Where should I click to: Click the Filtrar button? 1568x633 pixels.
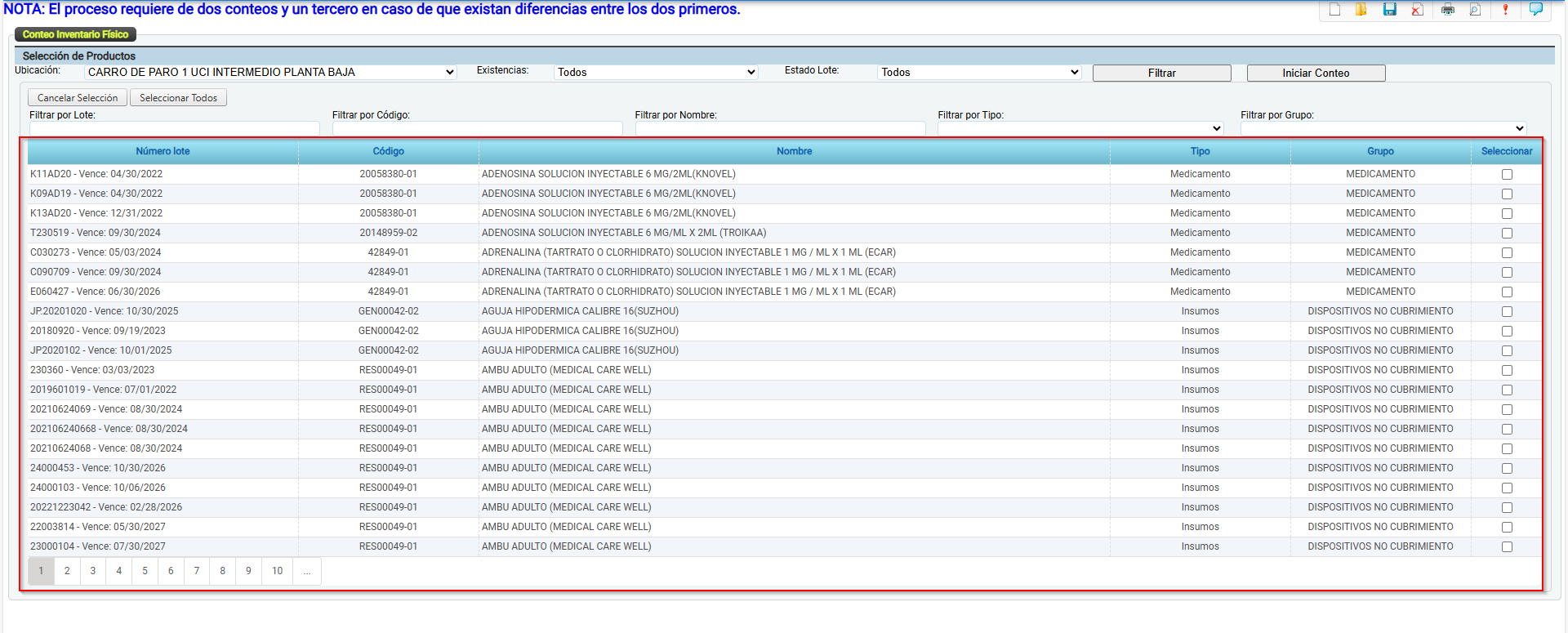1161,74
